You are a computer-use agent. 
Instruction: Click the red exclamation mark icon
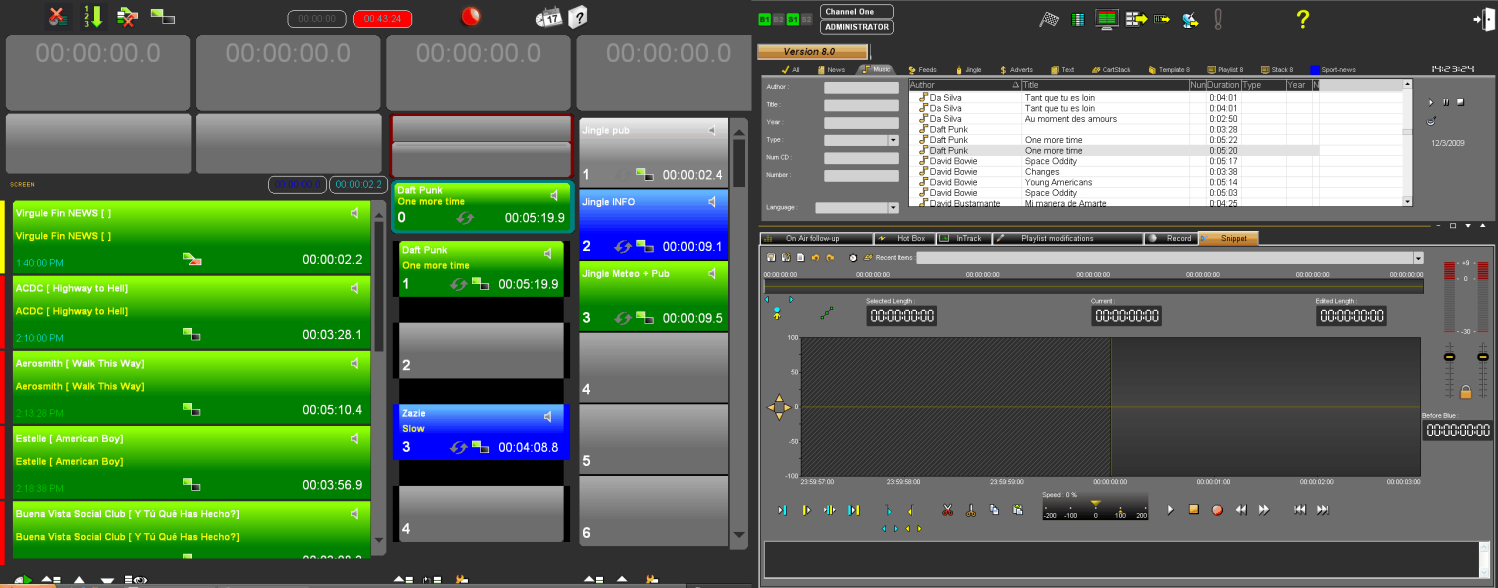(1217, 19)
